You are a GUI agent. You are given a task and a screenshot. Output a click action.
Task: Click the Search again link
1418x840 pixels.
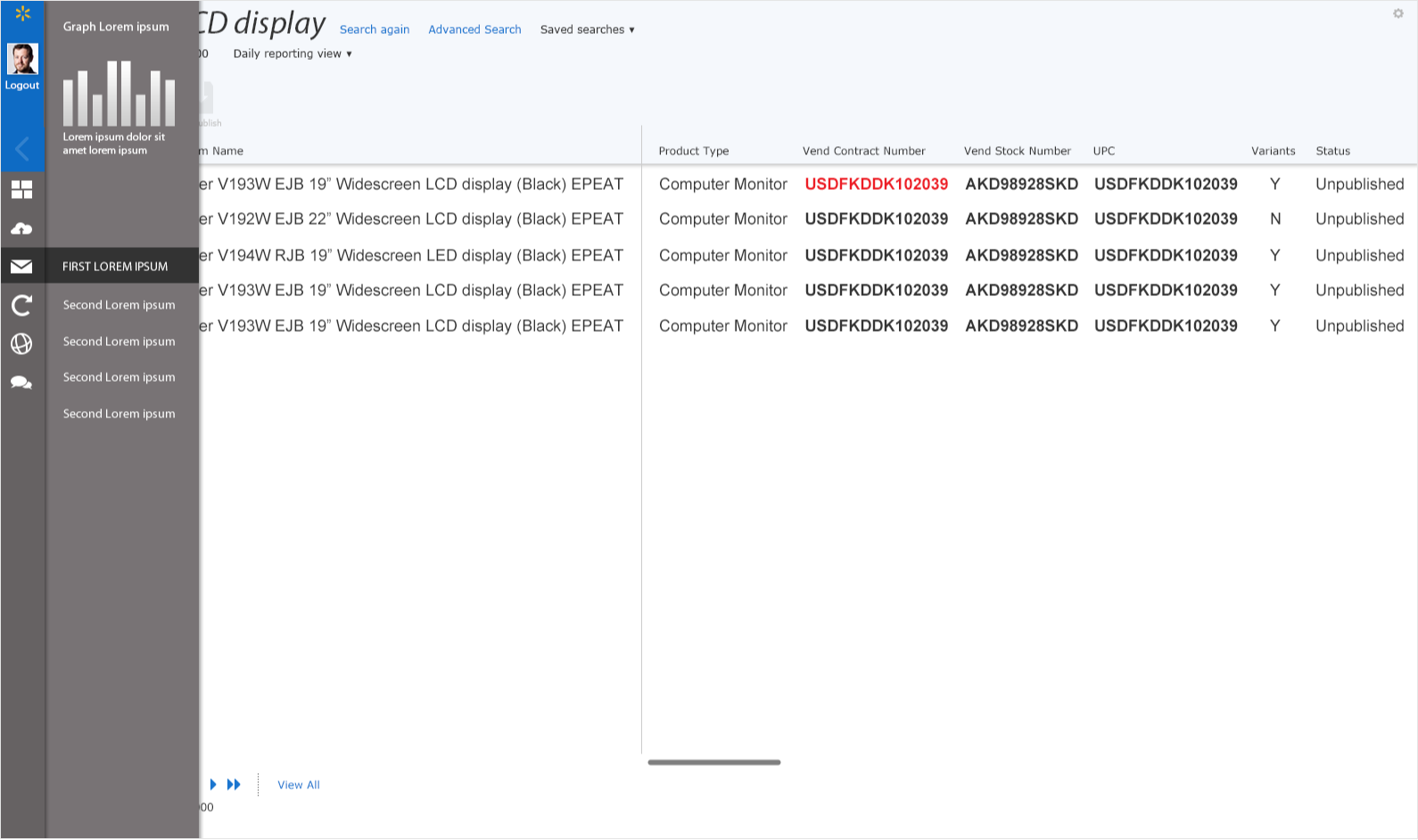pyautogui.click(x=375, y=29)
